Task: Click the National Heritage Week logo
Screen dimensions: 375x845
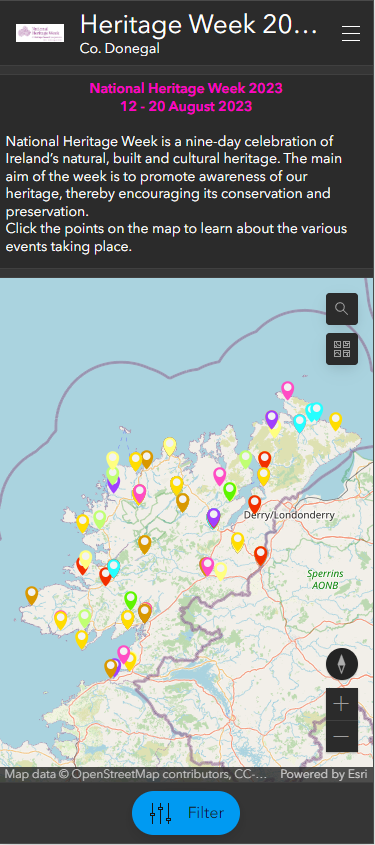Action: tap(40, 33)
